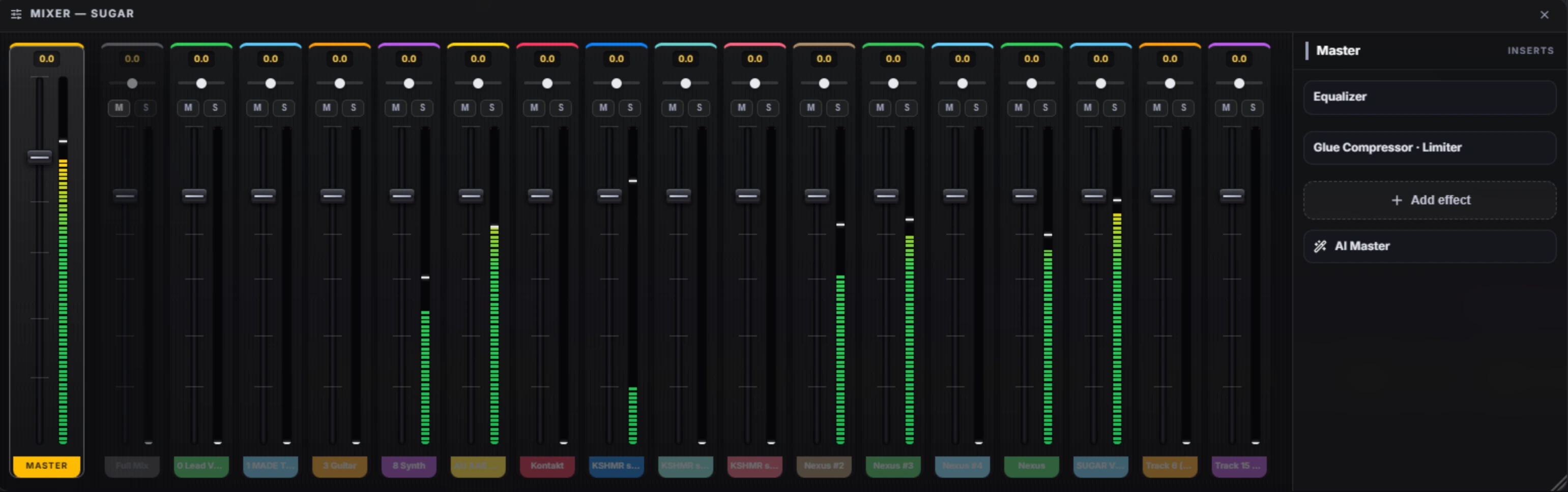This screenshot has height=492, width=1568.
Task: Open the Equalizer insert
Action: click(x=1429, y=97)
